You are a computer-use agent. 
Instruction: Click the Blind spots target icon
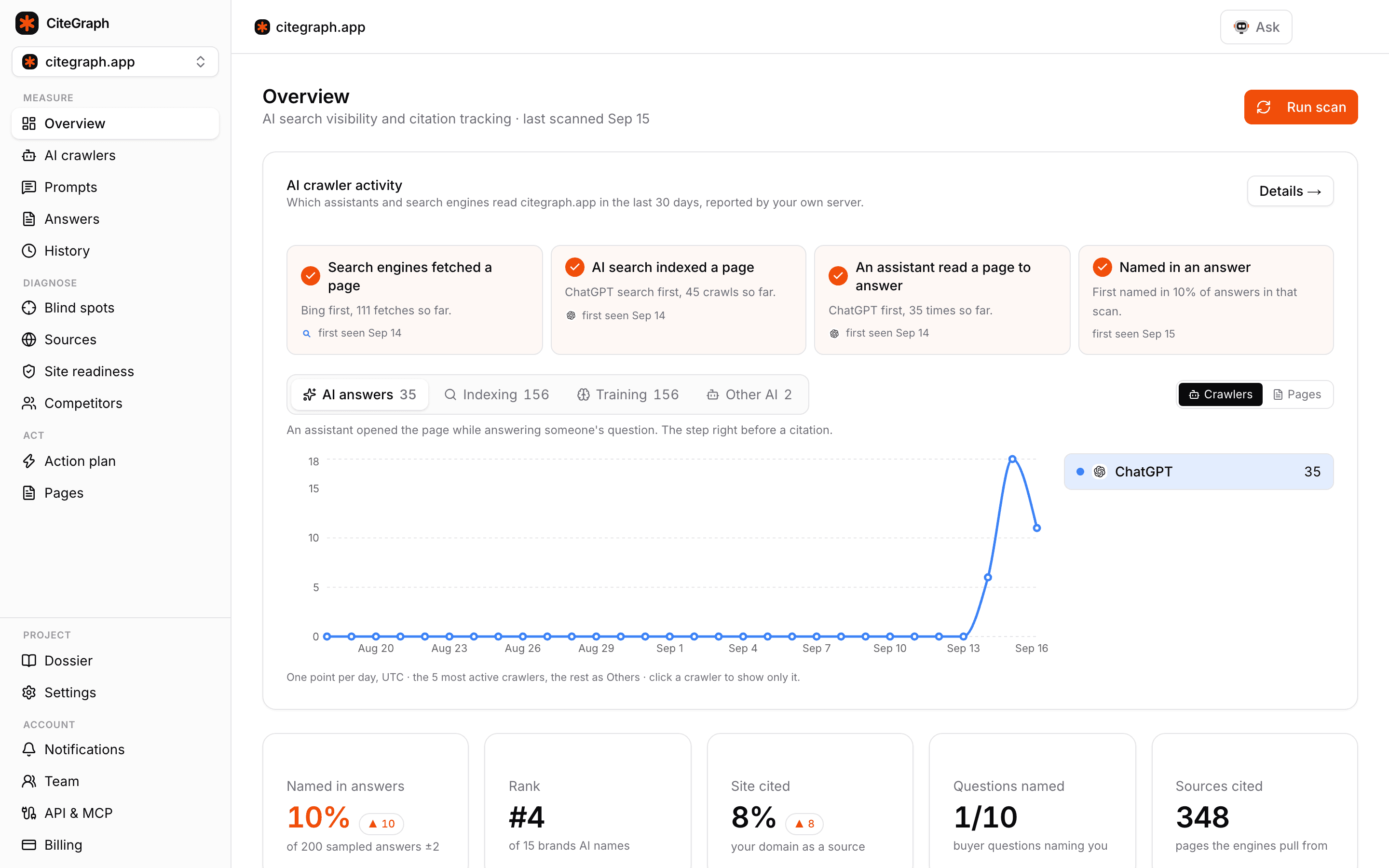tap(29, 308)
